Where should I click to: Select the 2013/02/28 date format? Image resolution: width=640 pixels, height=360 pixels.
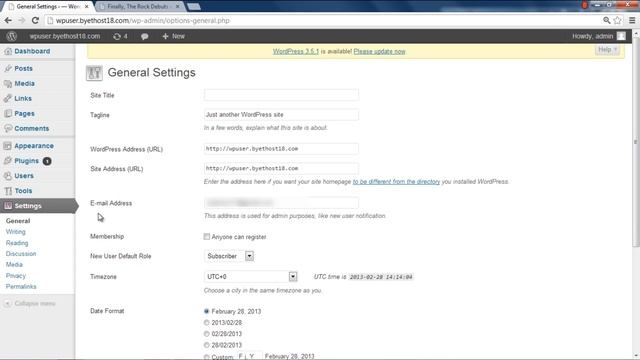coord(207,323)
